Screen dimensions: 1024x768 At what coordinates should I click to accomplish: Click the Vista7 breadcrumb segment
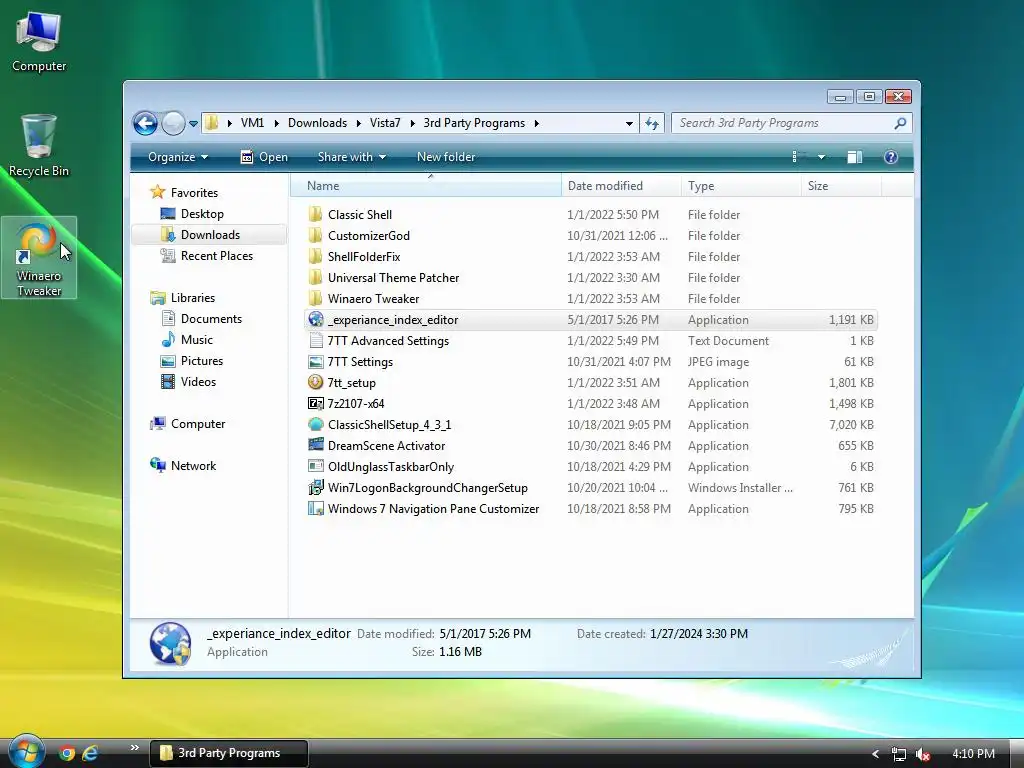tap(385, 123)
